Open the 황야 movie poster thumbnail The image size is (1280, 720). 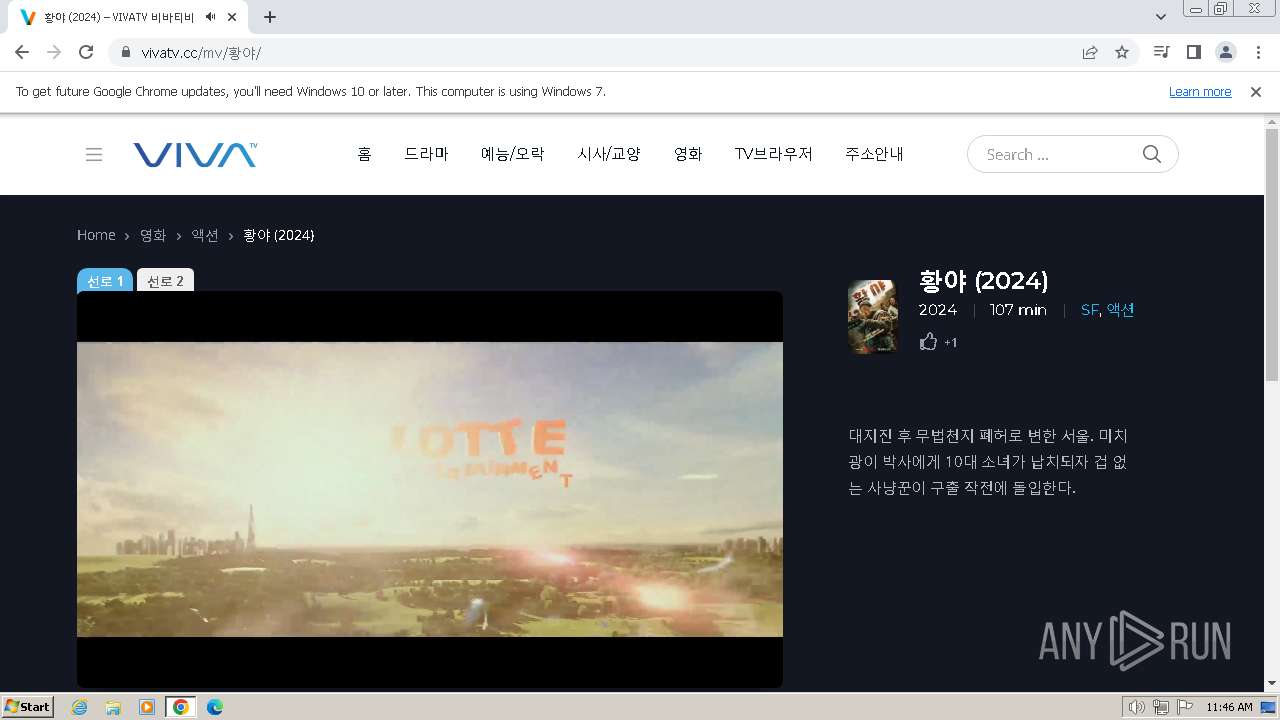pyautogui.click(x=873, y=317)
